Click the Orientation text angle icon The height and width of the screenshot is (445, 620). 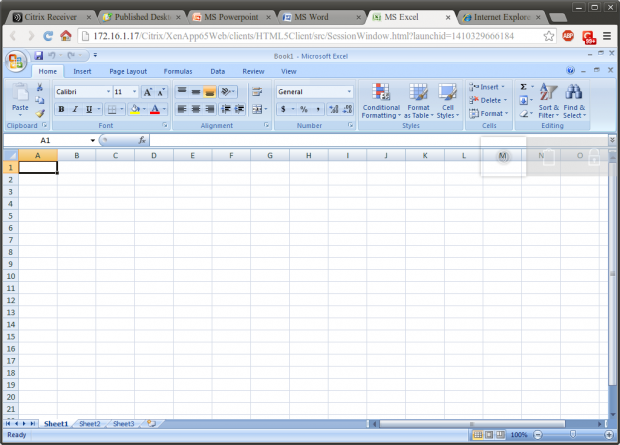(225, 92)
